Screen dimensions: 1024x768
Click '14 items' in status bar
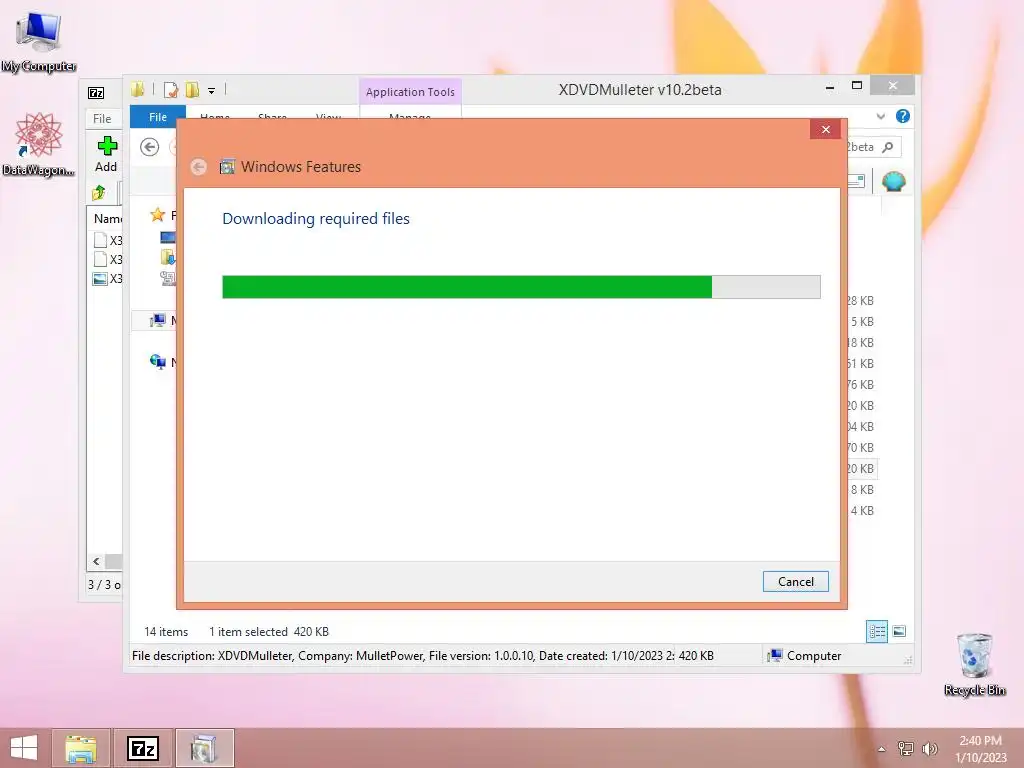(166, 632)
